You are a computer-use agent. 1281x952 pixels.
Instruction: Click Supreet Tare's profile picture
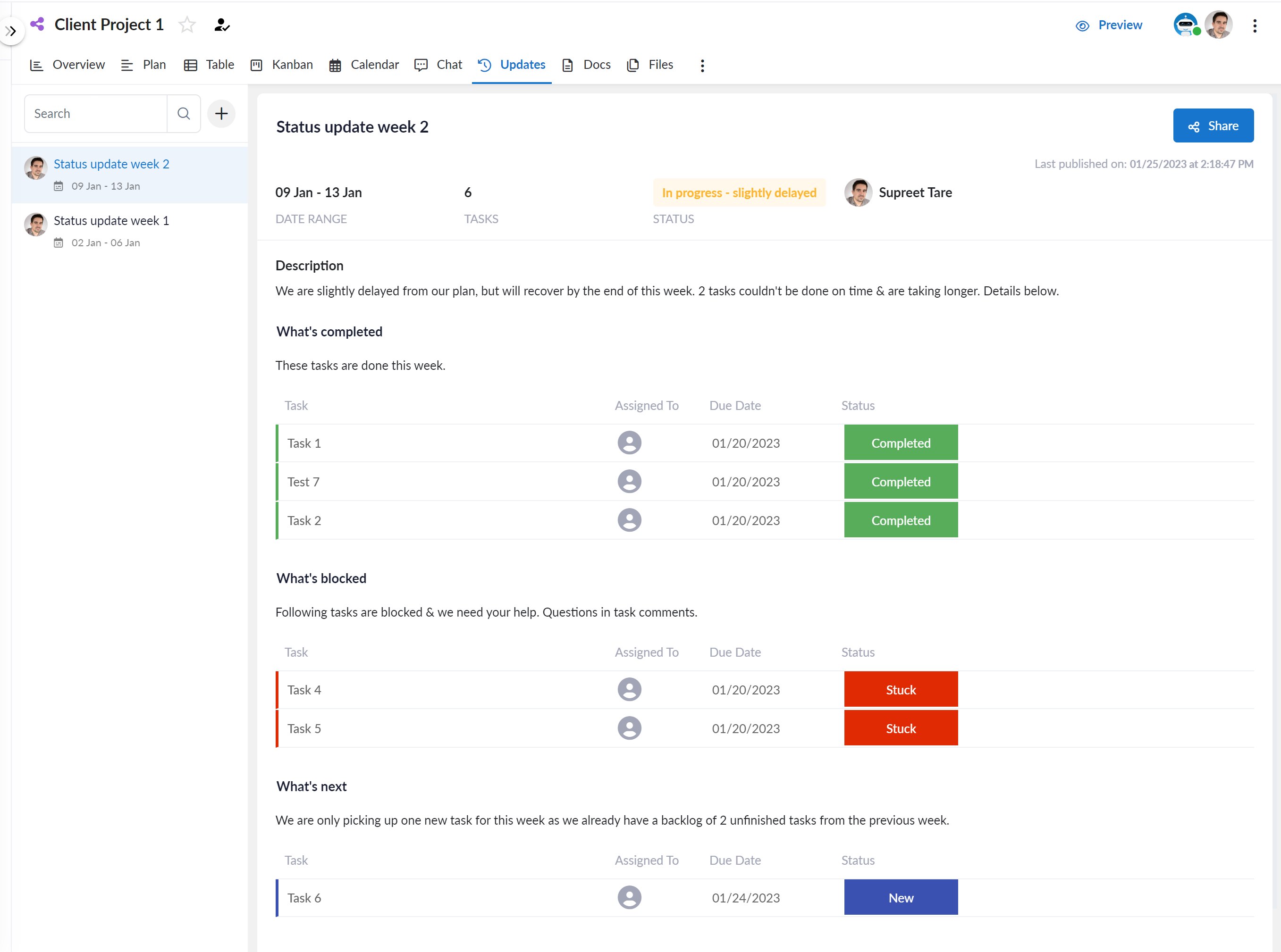click(x=859, y=192)
